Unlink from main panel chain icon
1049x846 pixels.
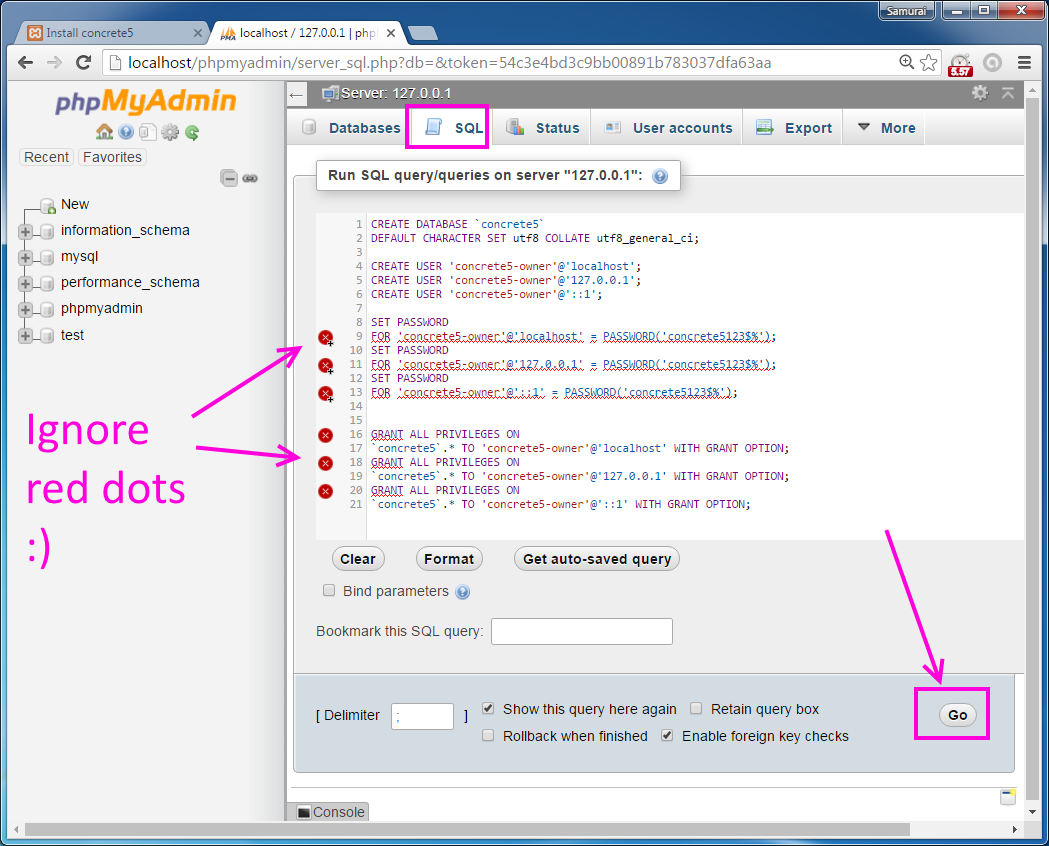[x=250, y=179]
